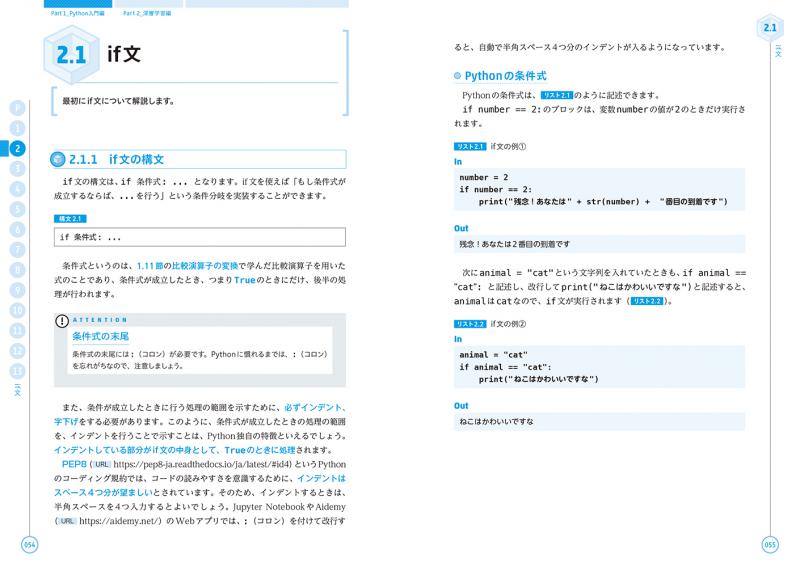Click the code line if animal == "cat":
800x567 pixels.
[505, 367]
